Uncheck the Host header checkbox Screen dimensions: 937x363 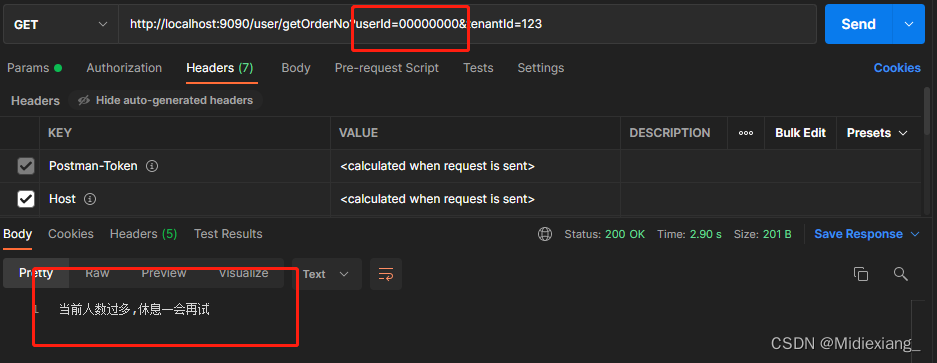[26, 199]
